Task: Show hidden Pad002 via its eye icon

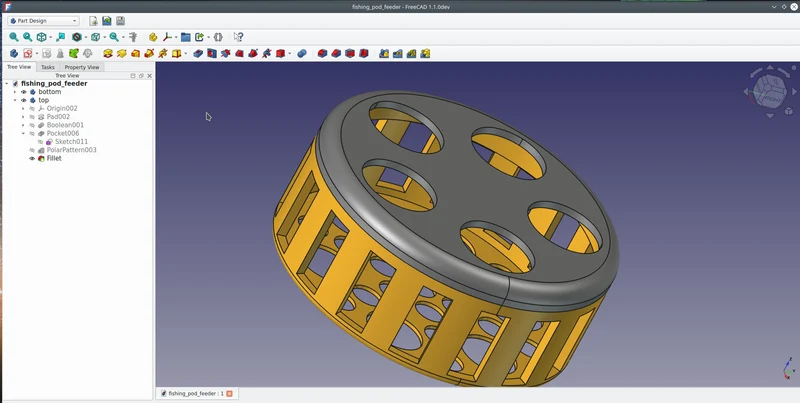Action: [32, 117]
